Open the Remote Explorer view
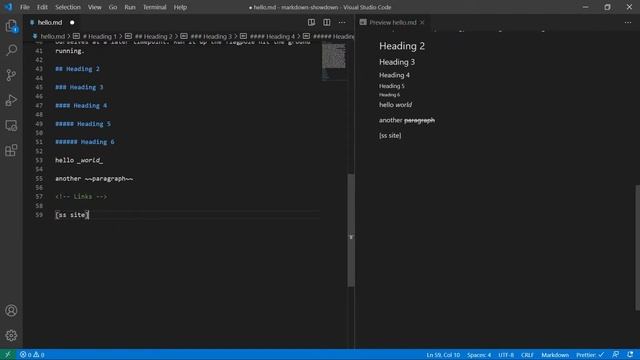Viewport: 640px width, 360px height. (11, 125)
